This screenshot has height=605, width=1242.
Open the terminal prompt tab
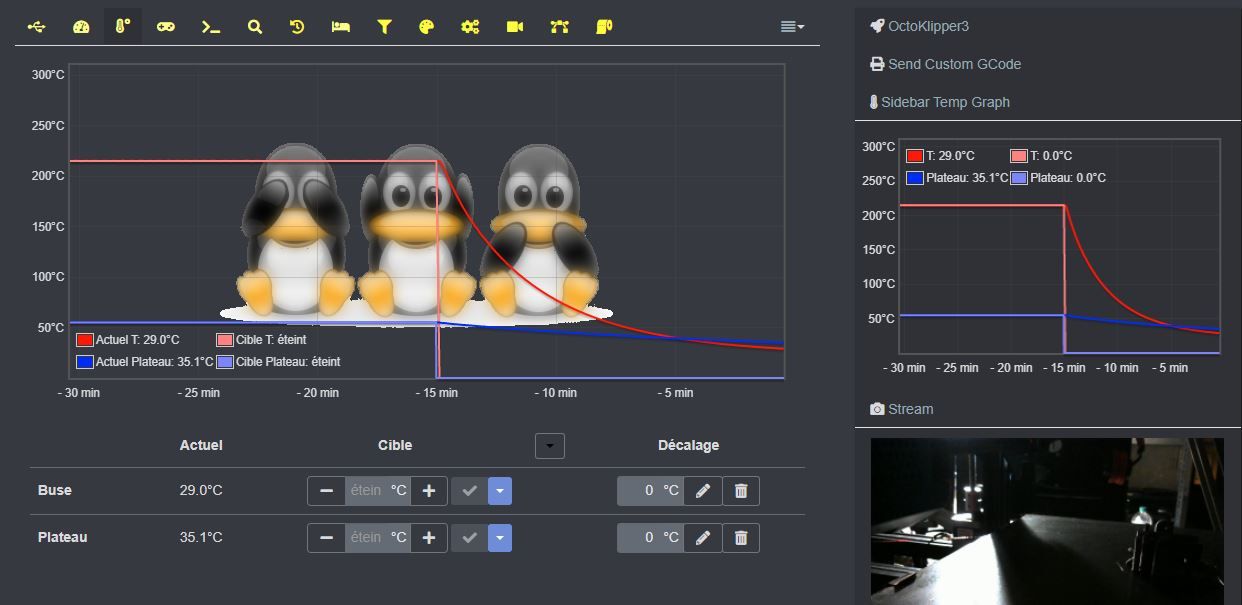pyautogui.click(x=211, y=27)
